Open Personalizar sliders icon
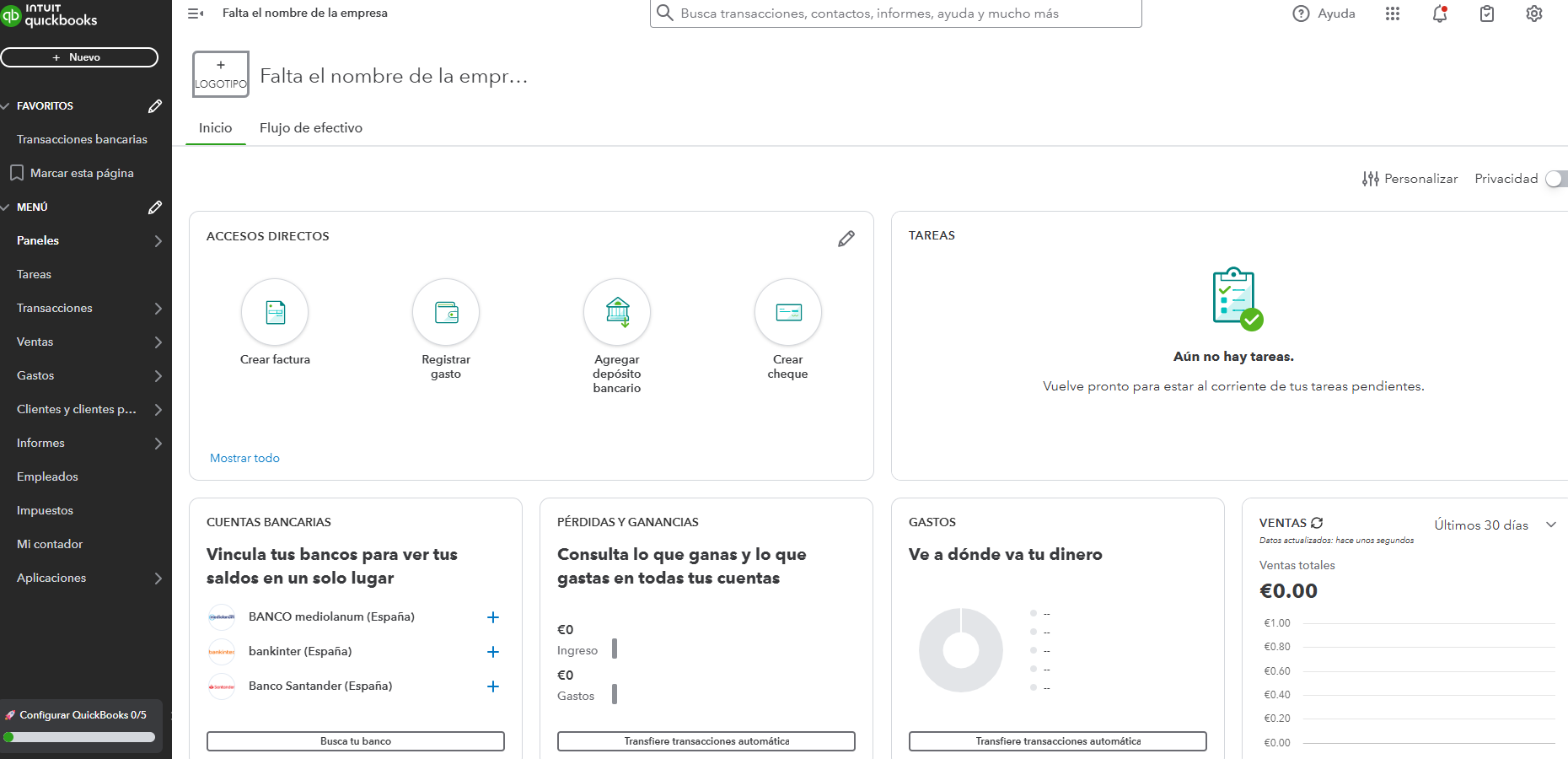Viewport: 1568px width, 759px height. [1371, 179]
